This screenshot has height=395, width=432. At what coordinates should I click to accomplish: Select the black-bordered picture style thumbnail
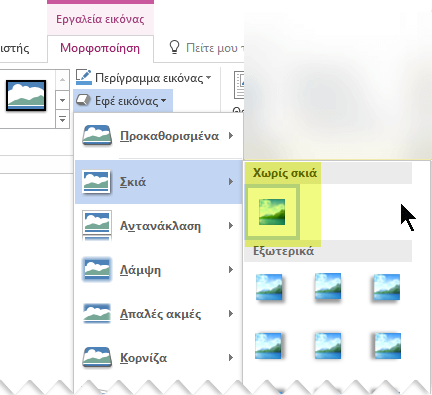click(26, 96)
